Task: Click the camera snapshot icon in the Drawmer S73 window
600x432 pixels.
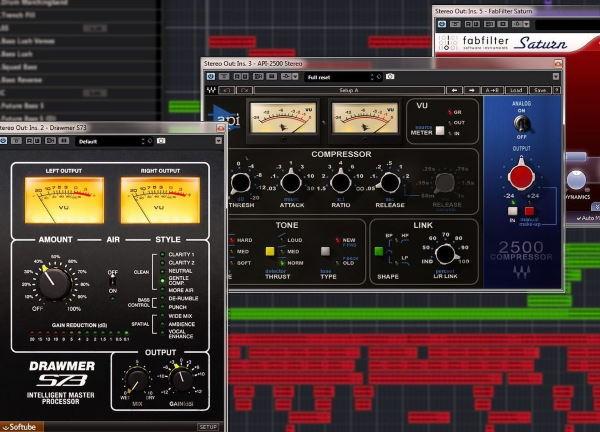Action: coord(161,141)
